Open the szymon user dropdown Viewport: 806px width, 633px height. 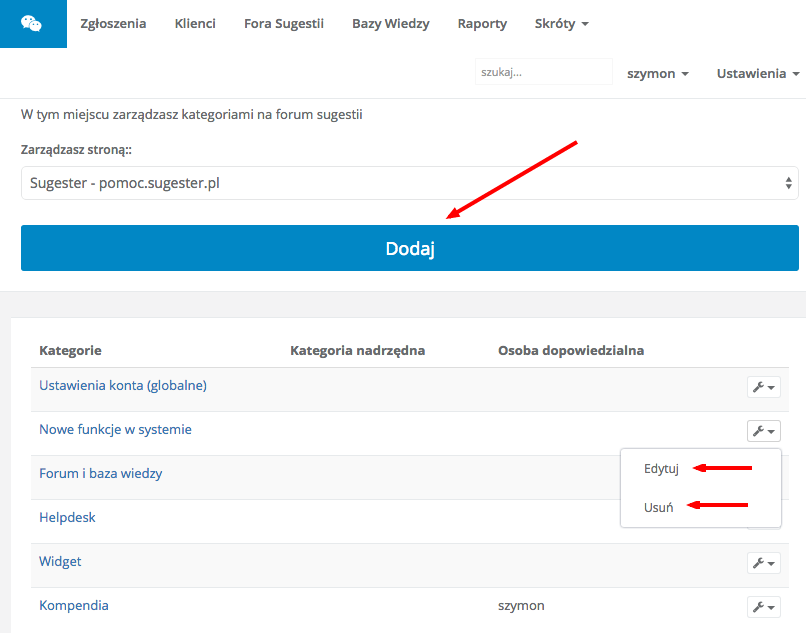click(657, 74)
